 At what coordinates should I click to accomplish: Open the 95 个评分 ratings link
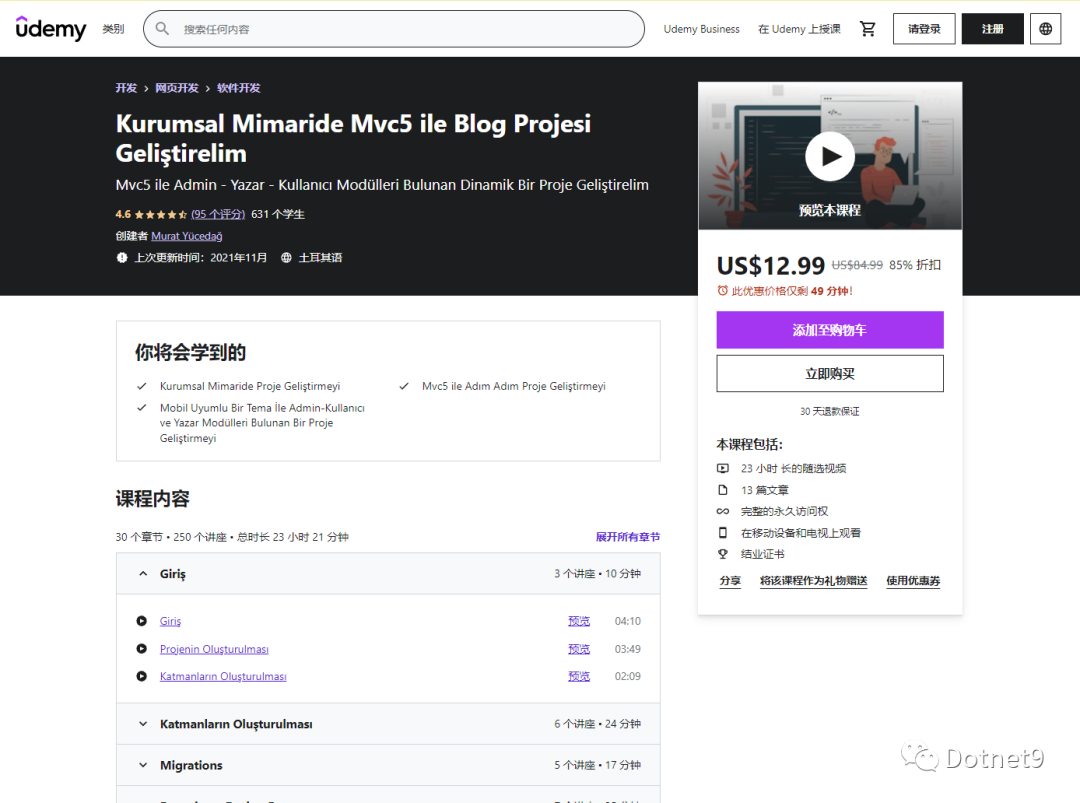coord(218,214)
